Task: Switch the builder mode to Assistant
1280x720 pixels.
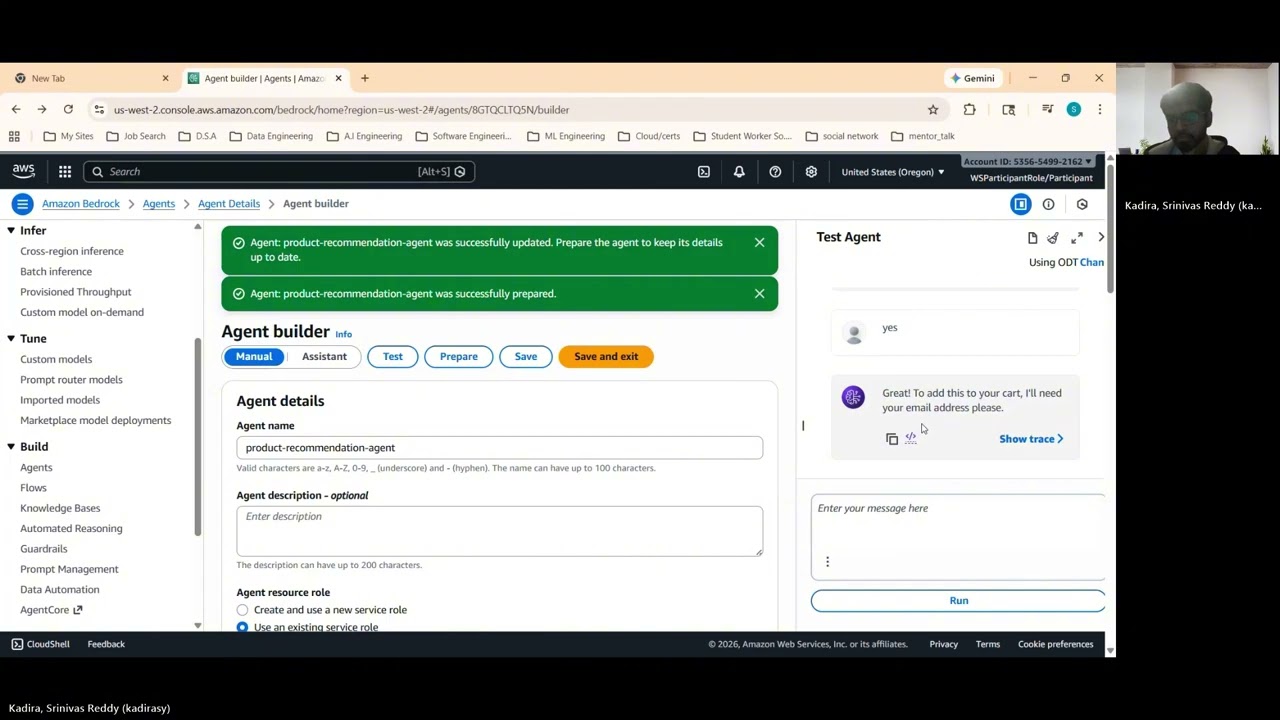Action: coord(324,357)
